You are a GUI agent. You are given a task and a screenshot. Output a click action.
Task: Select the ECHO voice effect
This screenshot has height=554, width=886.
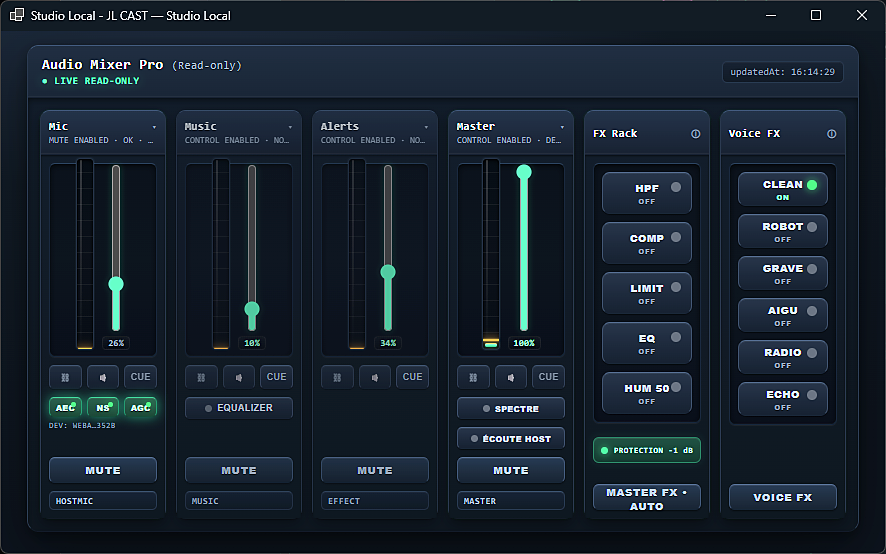point(783,399)
